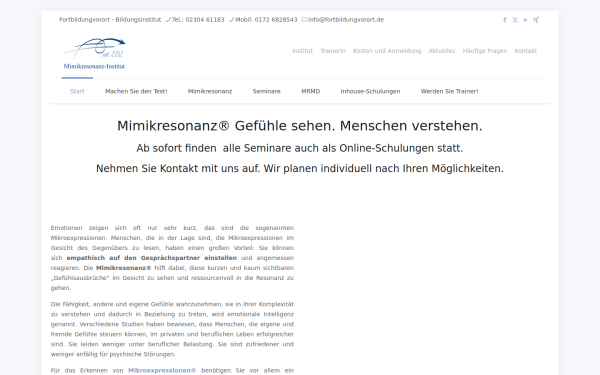The width and height of the screenshot is (600, 375).
Task: Open the MRMD tab
Action: [311, 91]
